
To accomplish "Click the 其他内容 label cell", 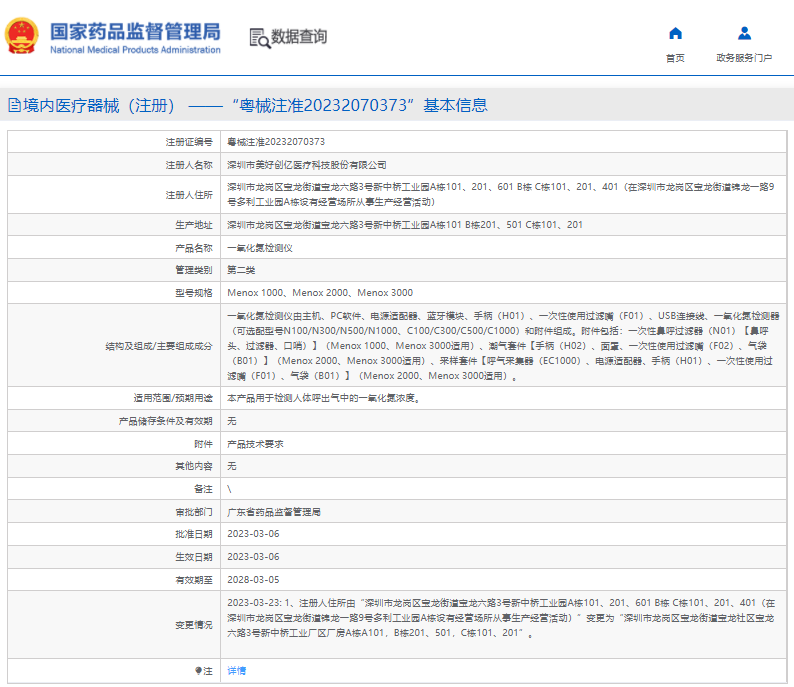I will (114, 466).
